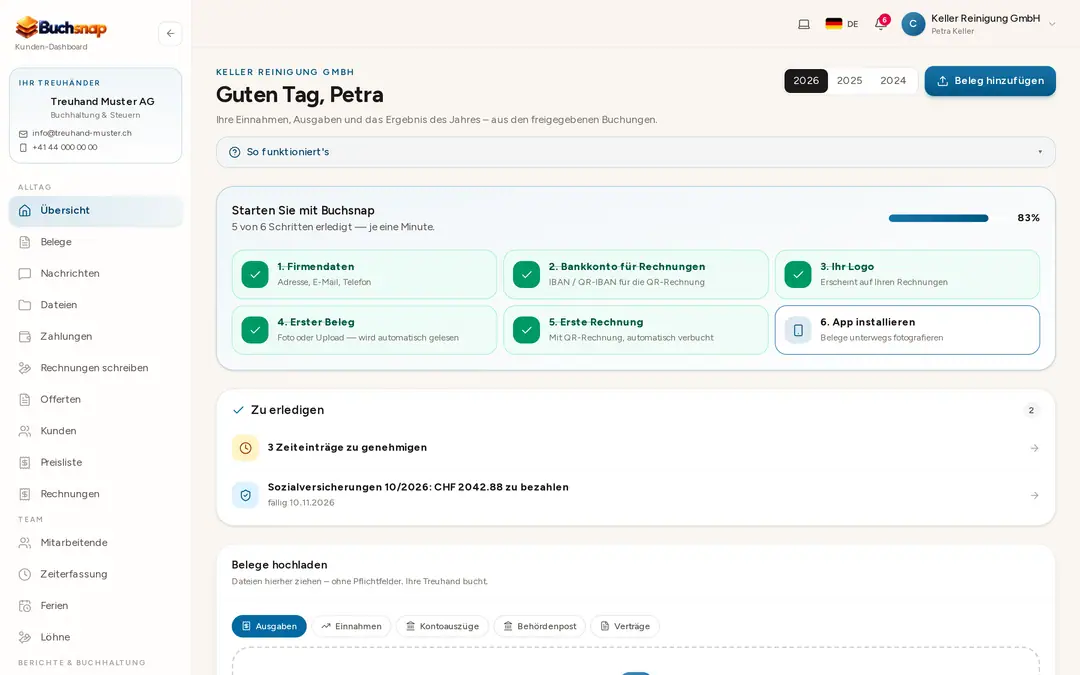
Task: Open arrow for 3 Zeiteinträge zu genehmigen
Action: tap(1034, 448)
